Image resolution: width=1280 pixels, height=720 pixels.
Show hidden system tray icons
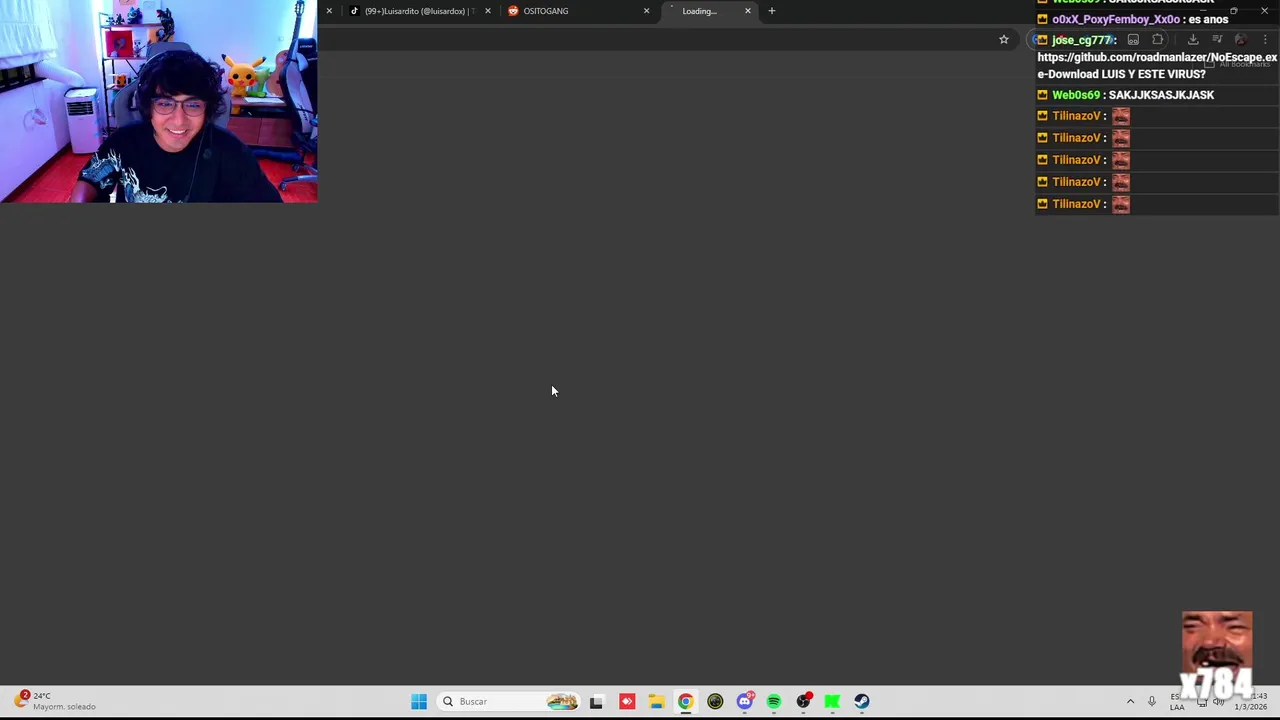pyautogui.click(x=1130, y=701)
